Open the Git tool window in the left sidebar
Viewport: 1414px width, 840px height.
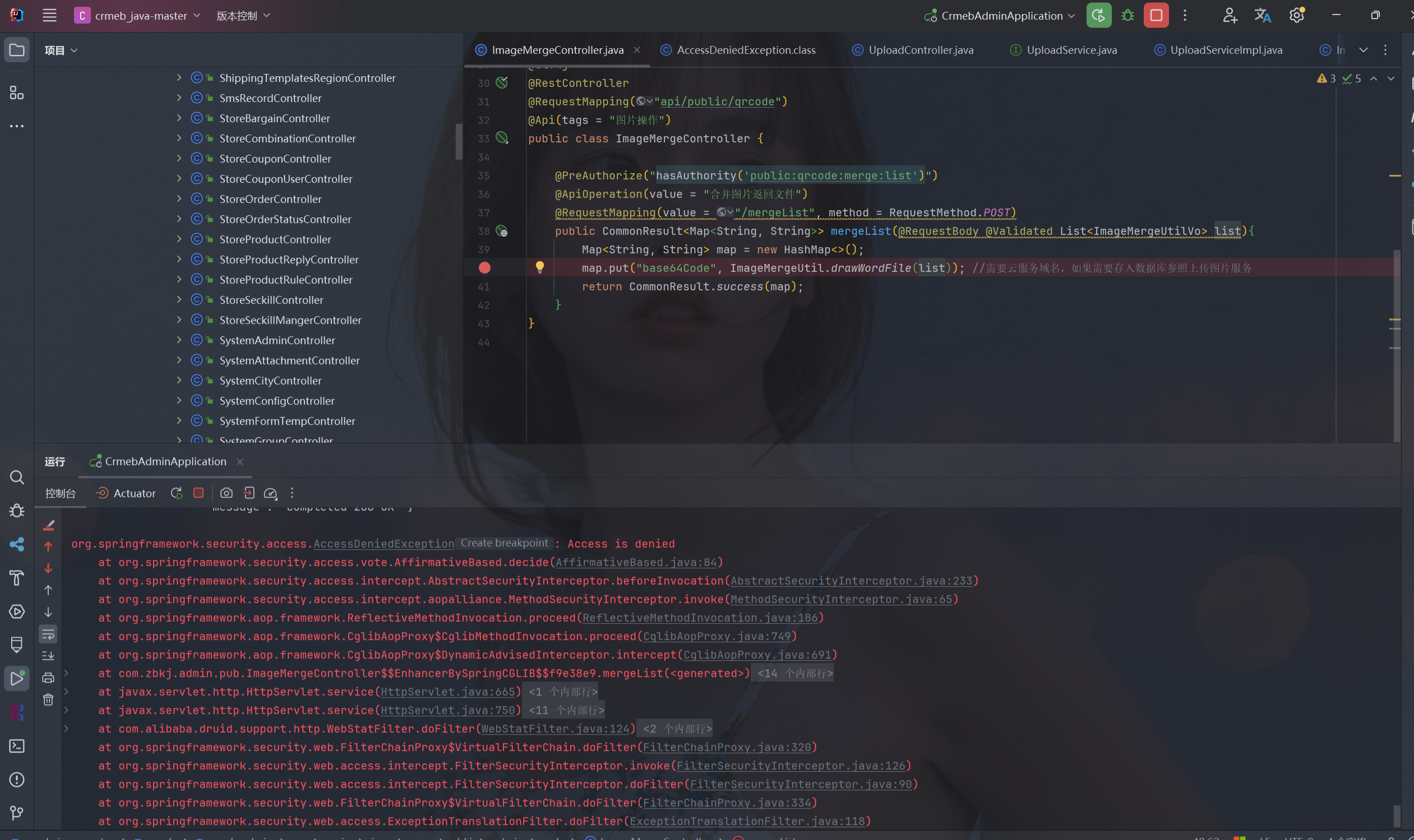(16, 813)
